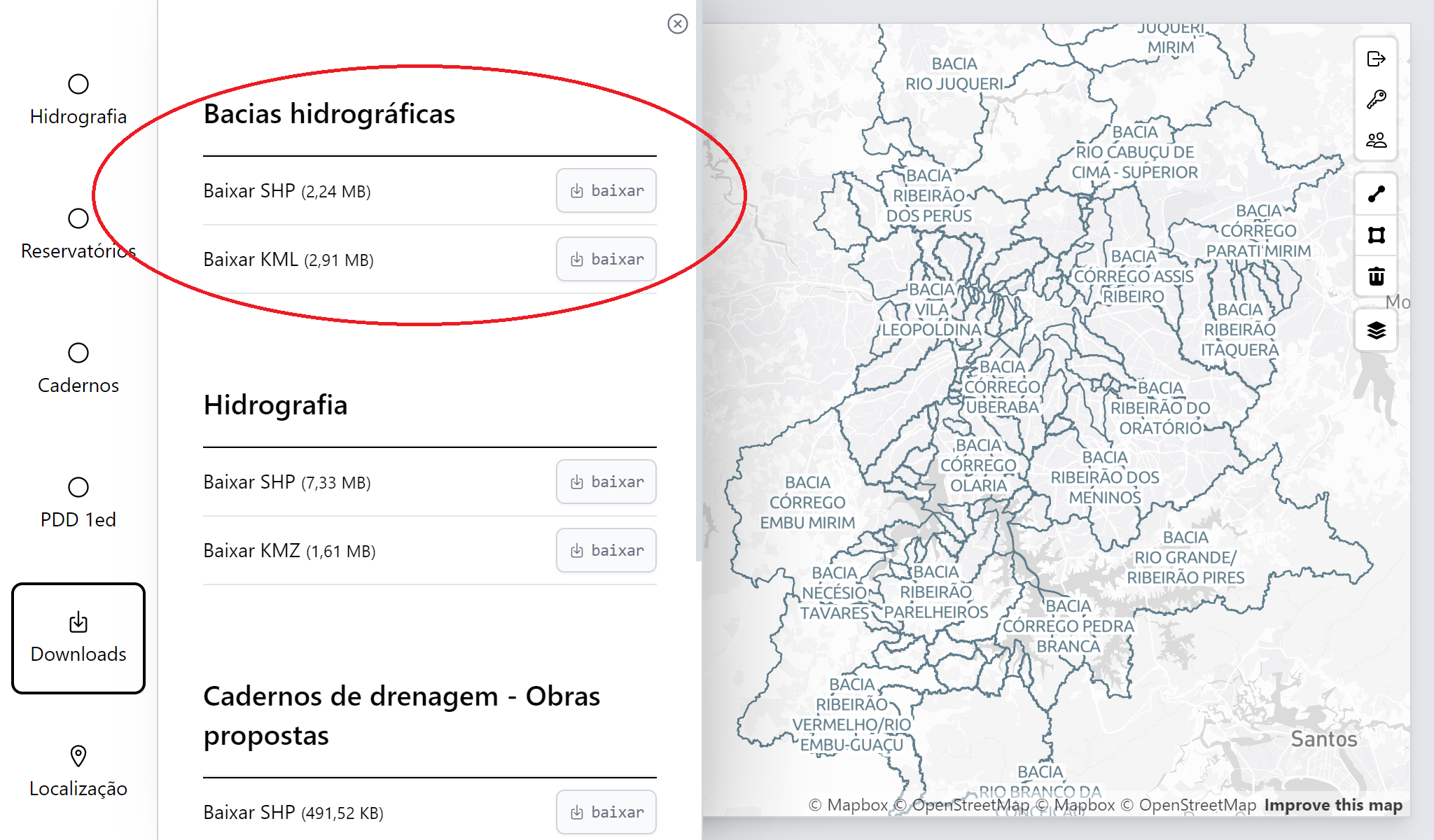Click the circle icon above PDD 1ed

(78, 487)
